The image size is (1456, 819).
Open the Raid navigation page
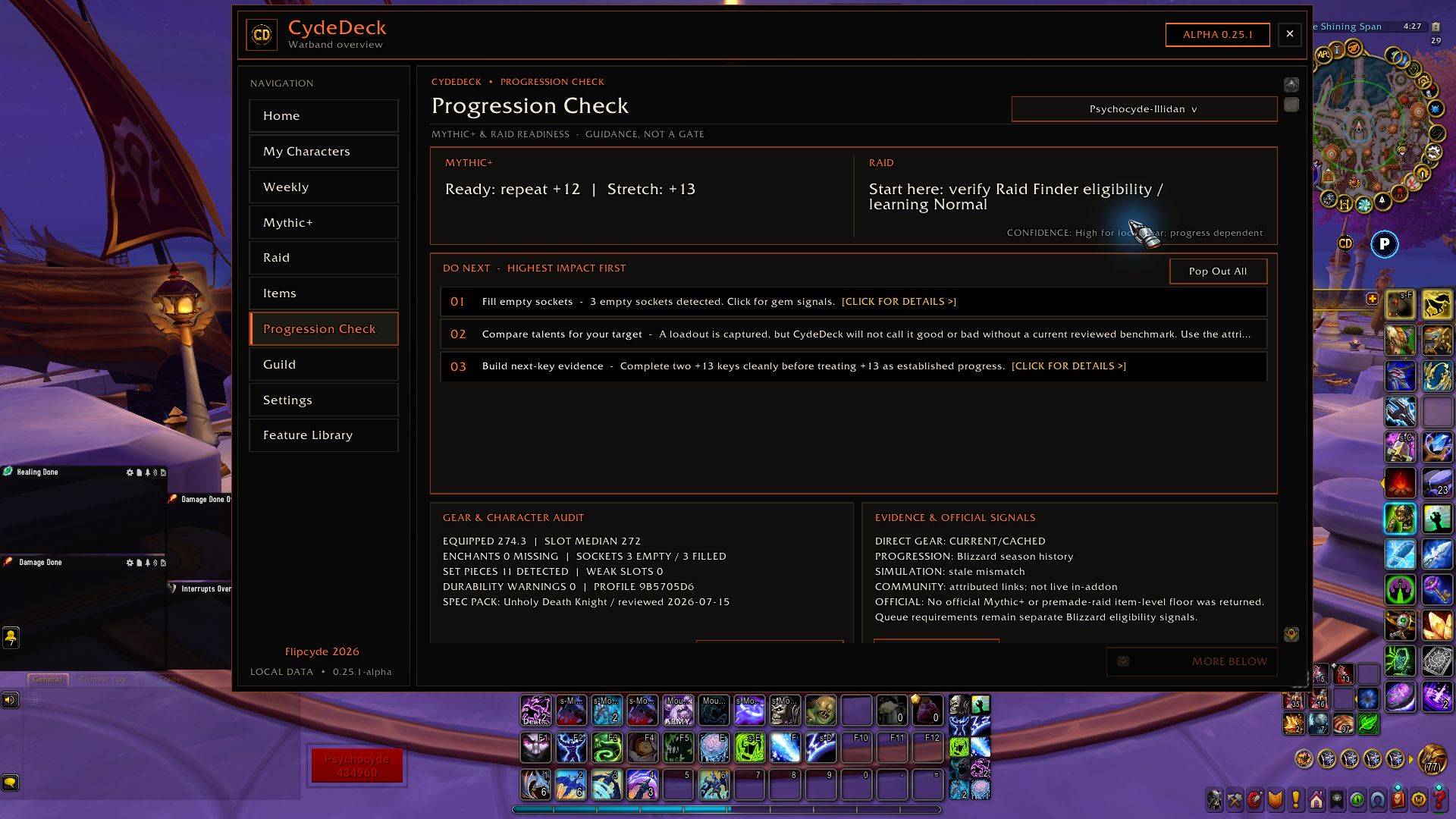(324, 258)
